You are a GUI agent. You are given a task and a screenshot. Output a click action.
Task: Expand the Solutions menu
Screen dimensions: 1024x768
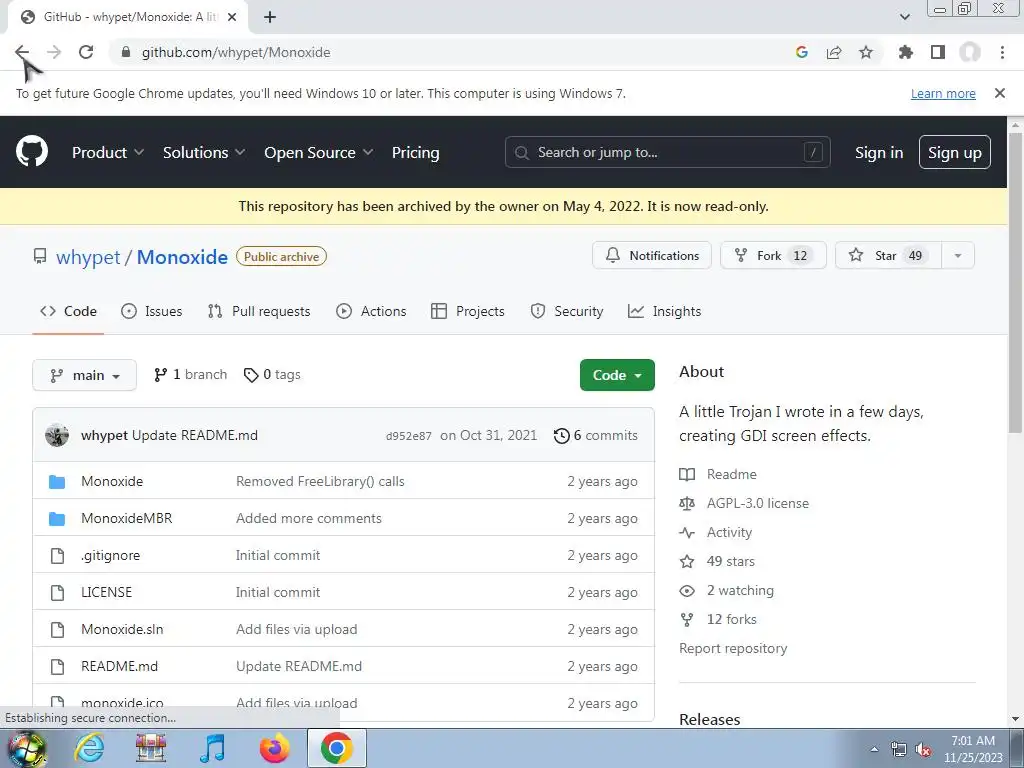tap(204, 152)
